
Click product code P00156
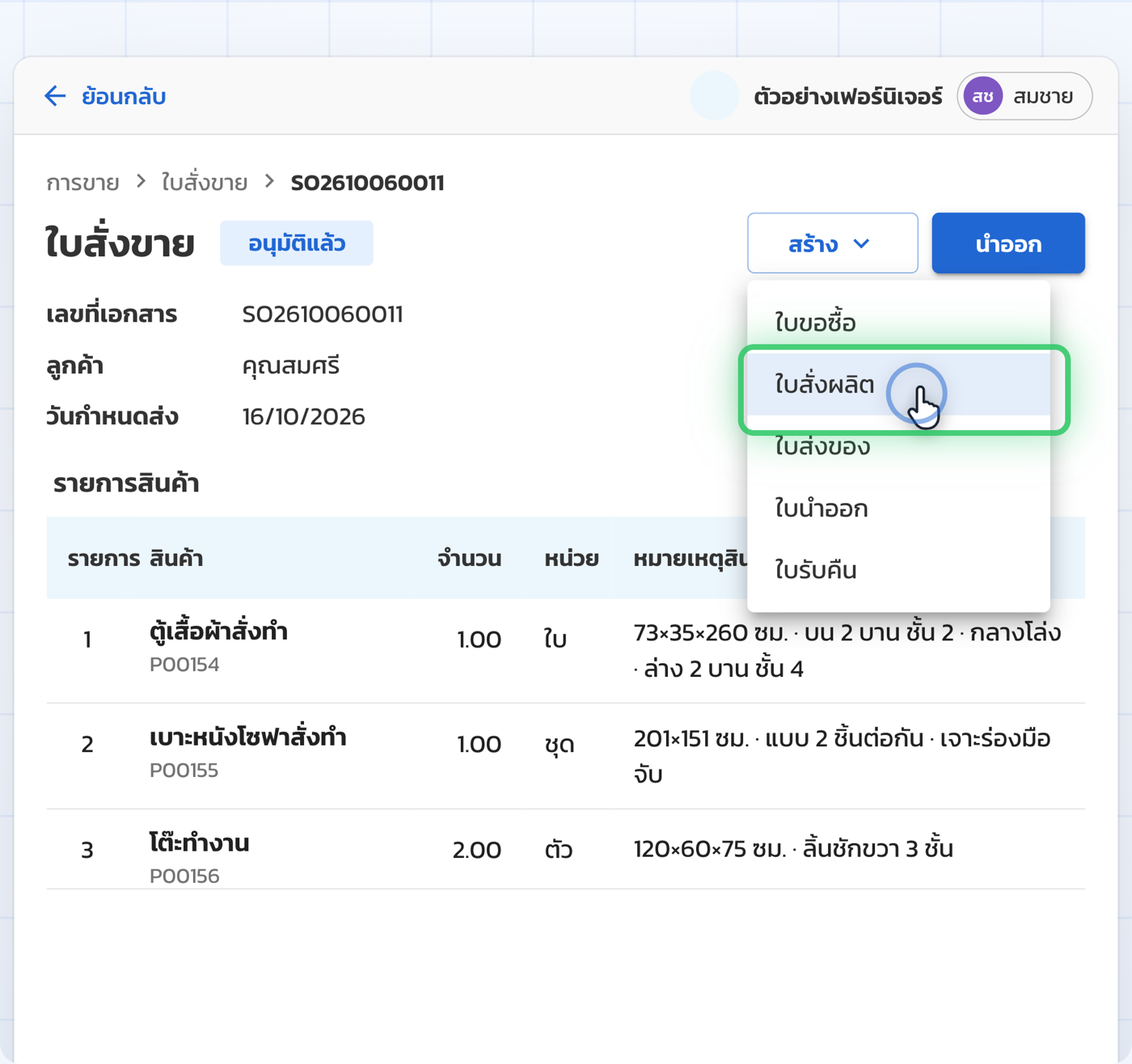(184, 876)
